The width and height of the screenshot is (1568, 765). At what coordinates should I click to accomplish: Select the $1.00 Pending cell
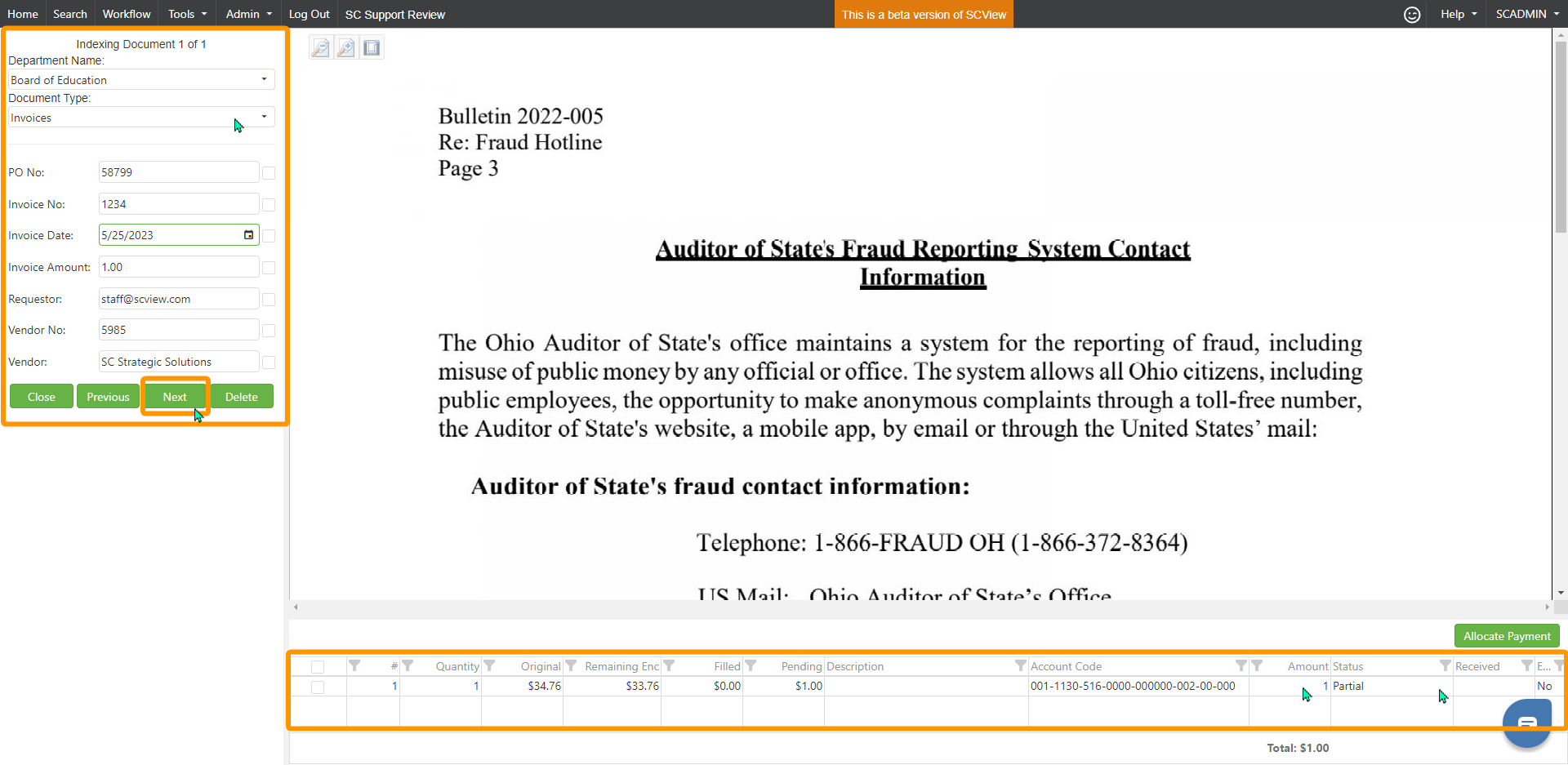pos(783,687)
